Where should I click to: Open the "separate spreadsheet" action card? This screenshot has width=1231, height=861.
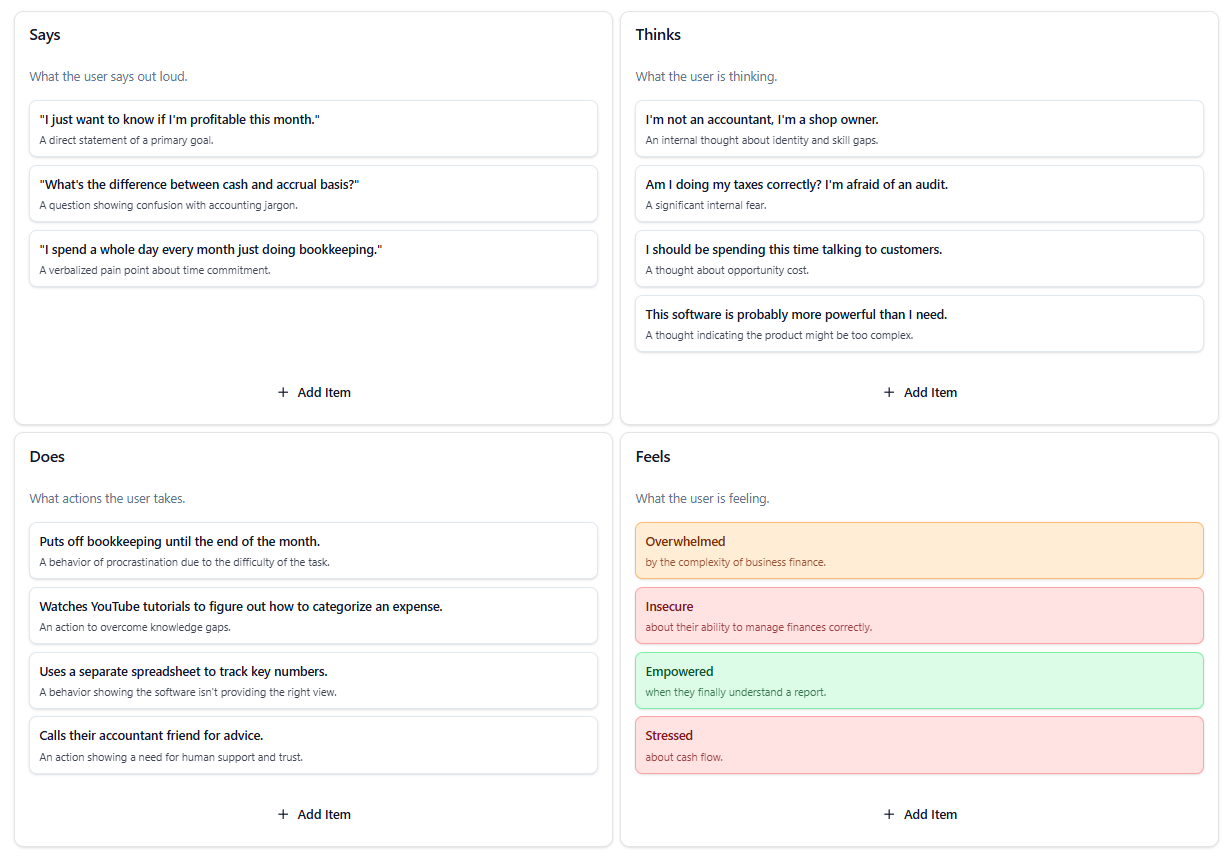click(313, 680)
